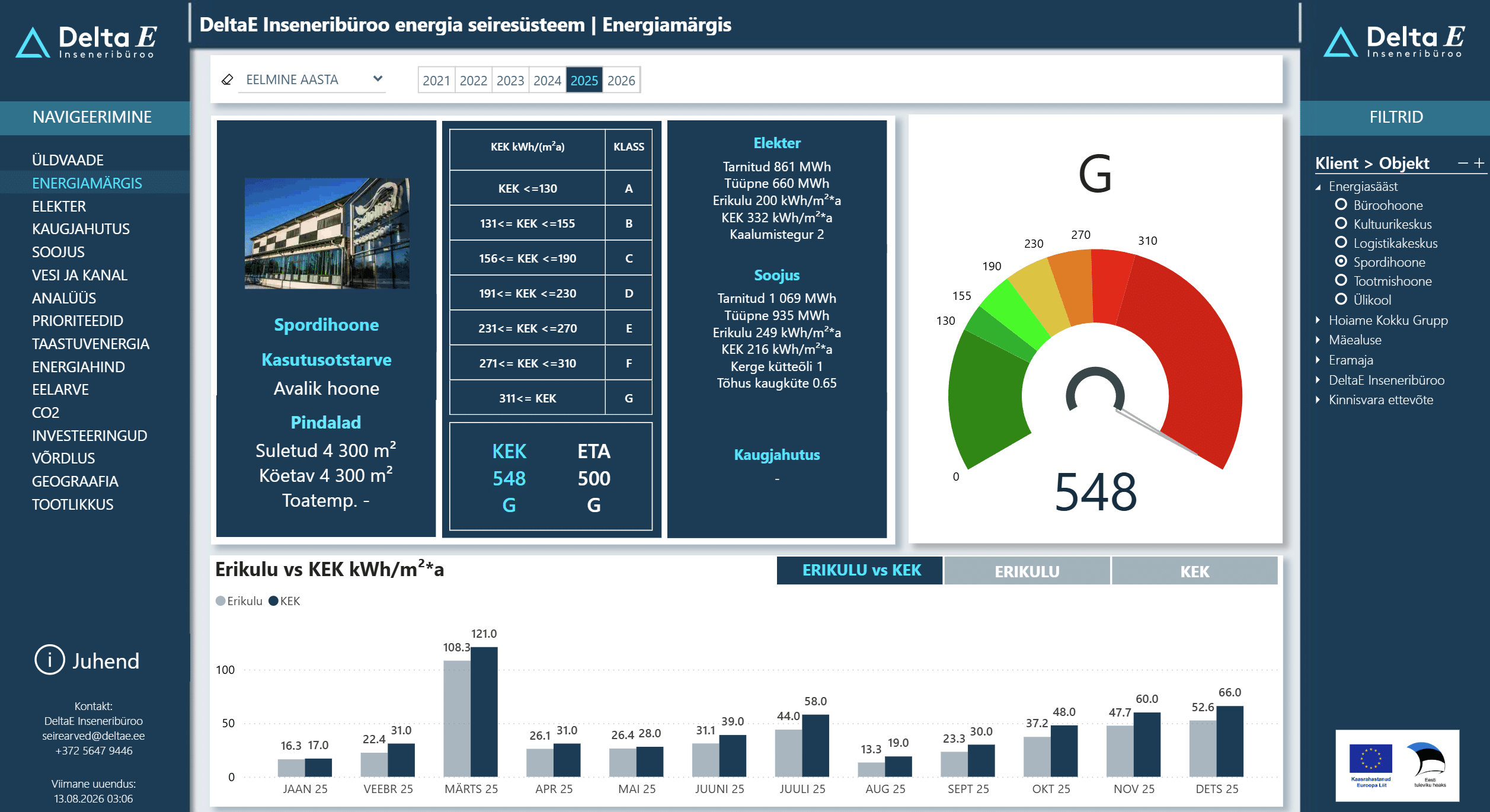Click the KEK legend dot
The image size is (1490, 812).
click(x=273, y=601)
